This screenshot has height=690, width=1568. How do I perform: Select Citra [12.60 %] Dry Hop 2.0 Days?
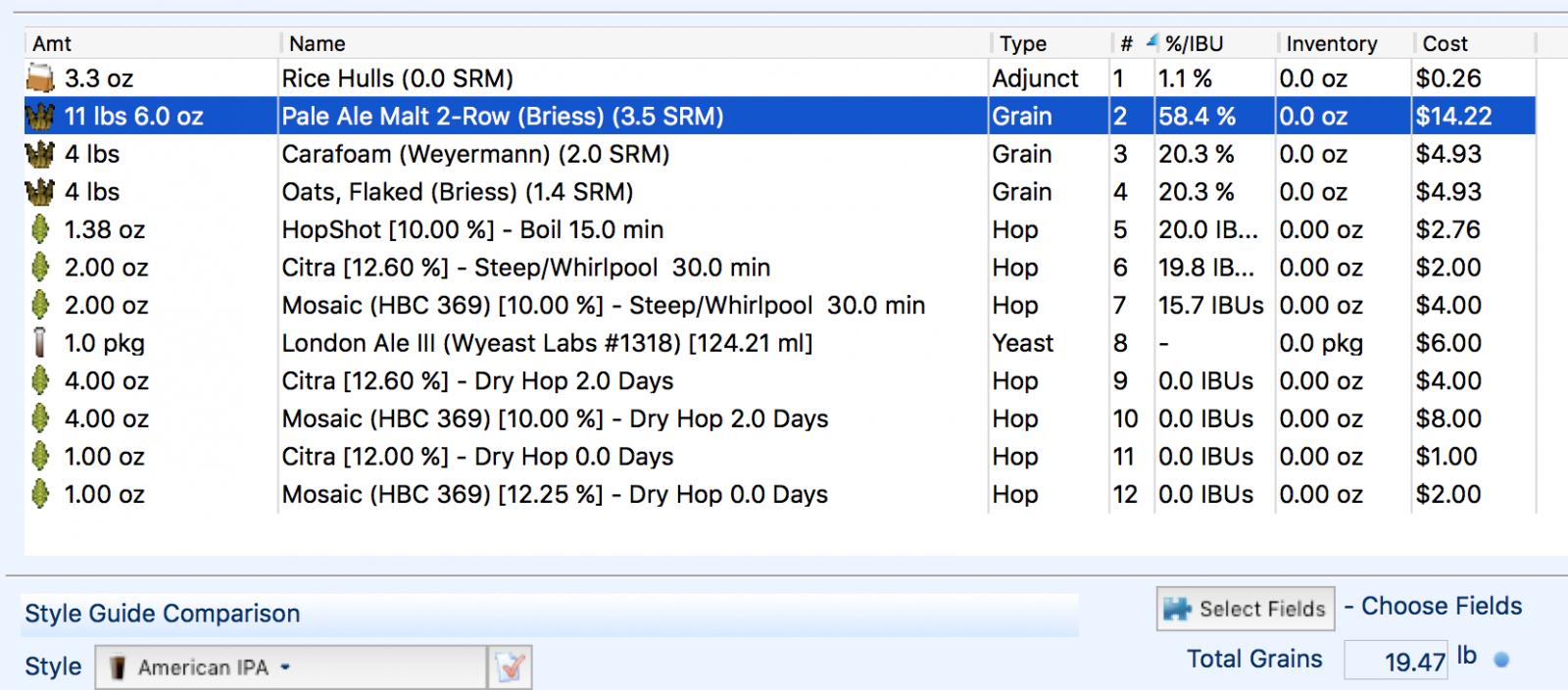point(780,381)
